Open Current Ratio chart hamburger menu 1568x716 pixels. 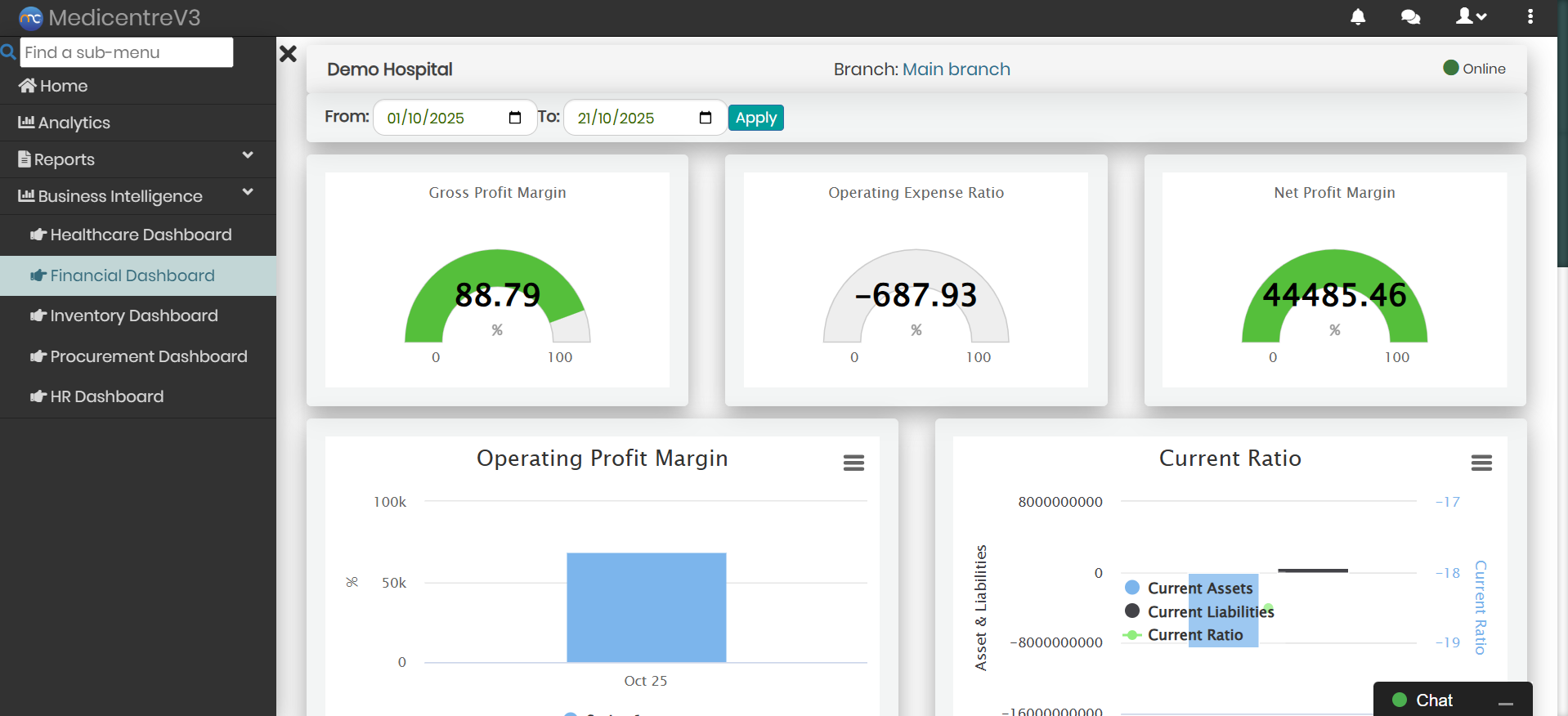click(1481, 463)
